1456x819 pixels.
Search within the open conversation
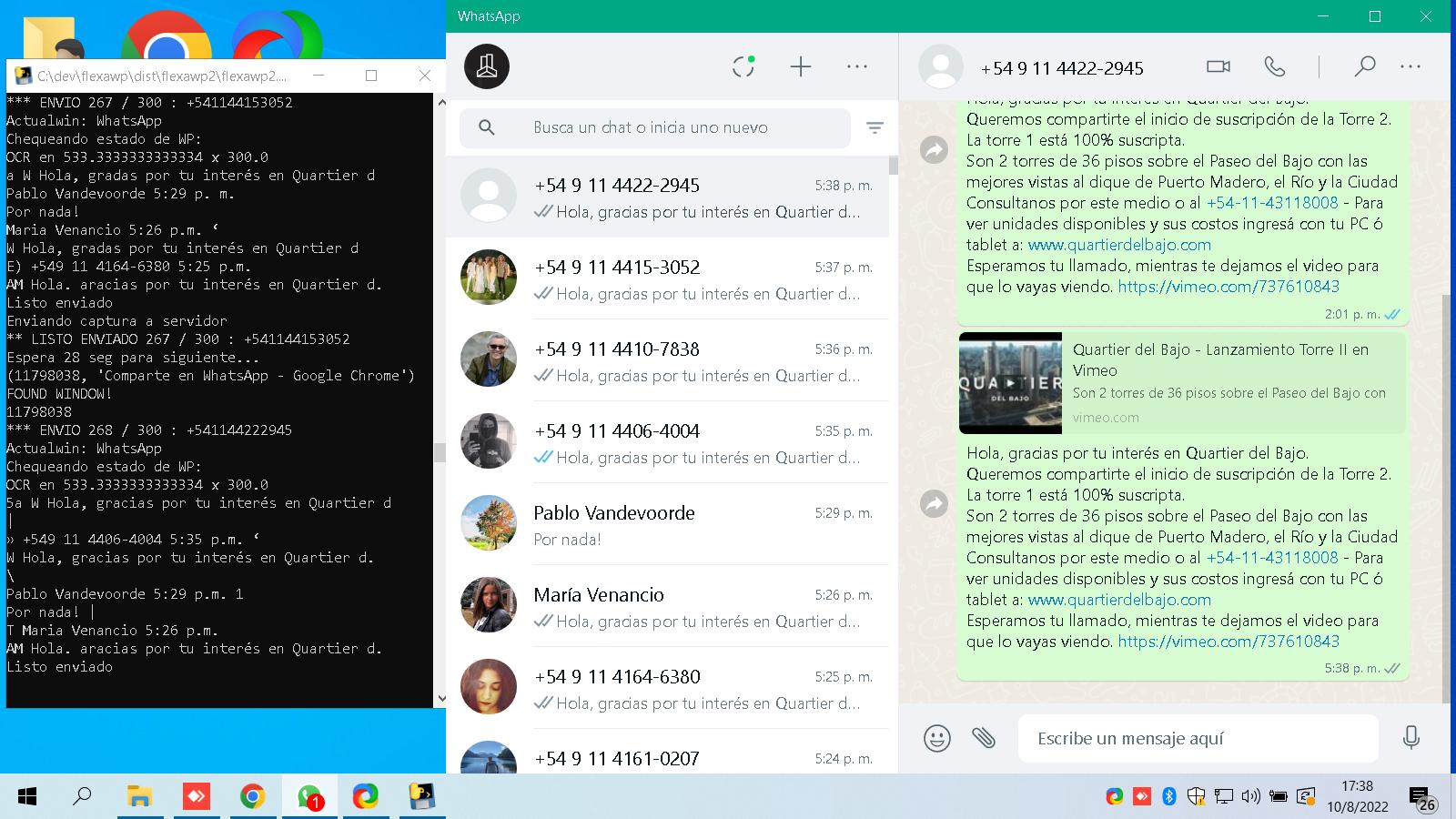pyautogui.click(x=1364, y=66)
